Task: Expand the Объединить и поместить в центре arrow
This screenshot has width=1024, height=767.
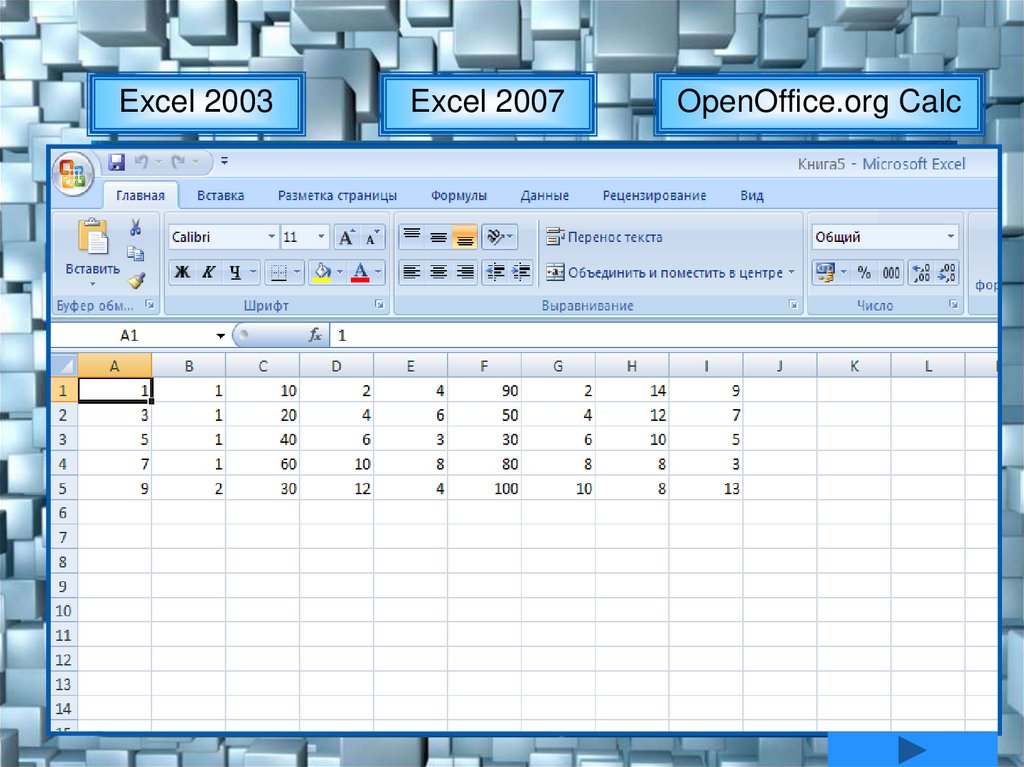Action: pyautogui.click(x=792, y=272)
